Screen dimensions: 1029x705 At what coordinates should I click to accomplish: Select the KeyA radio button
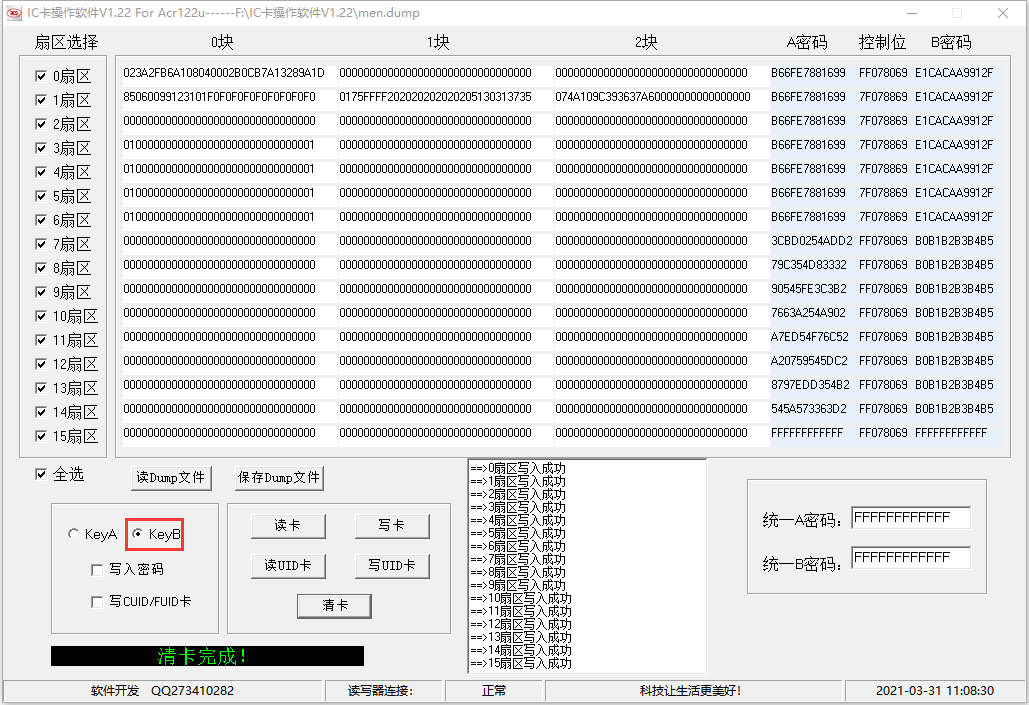pos(73,534)
